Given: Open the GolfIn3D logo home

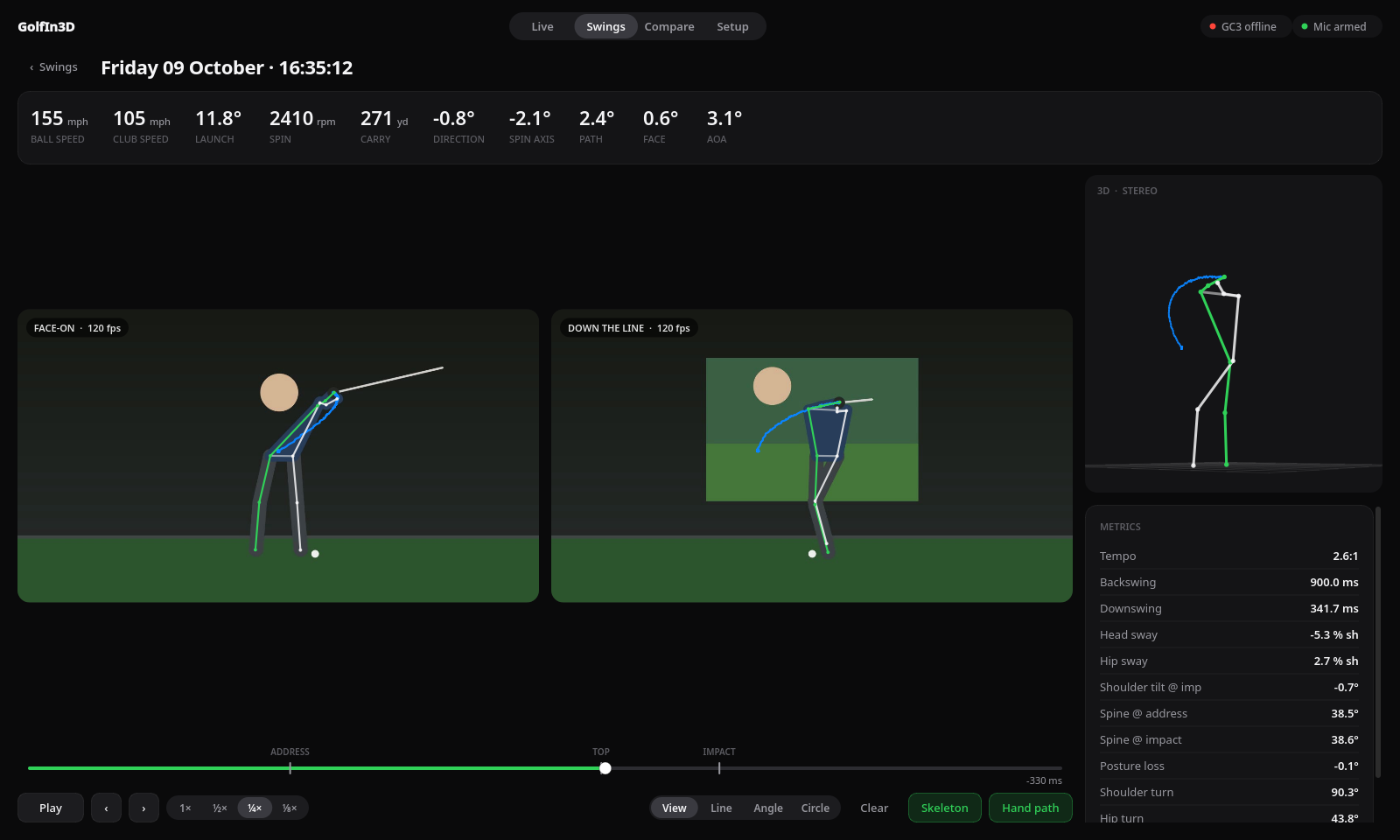Looking at the screenshot, I should 46,26.
